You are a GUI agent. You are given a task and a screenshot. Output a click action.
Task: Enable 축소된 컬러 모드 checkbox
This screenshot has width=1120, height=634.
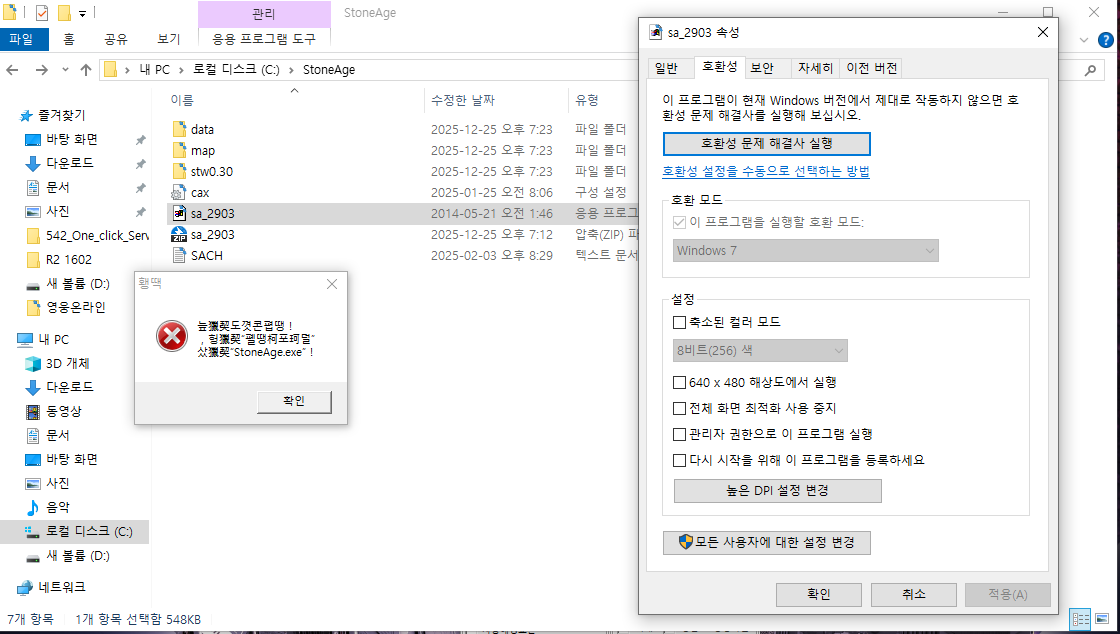point(680,323)
